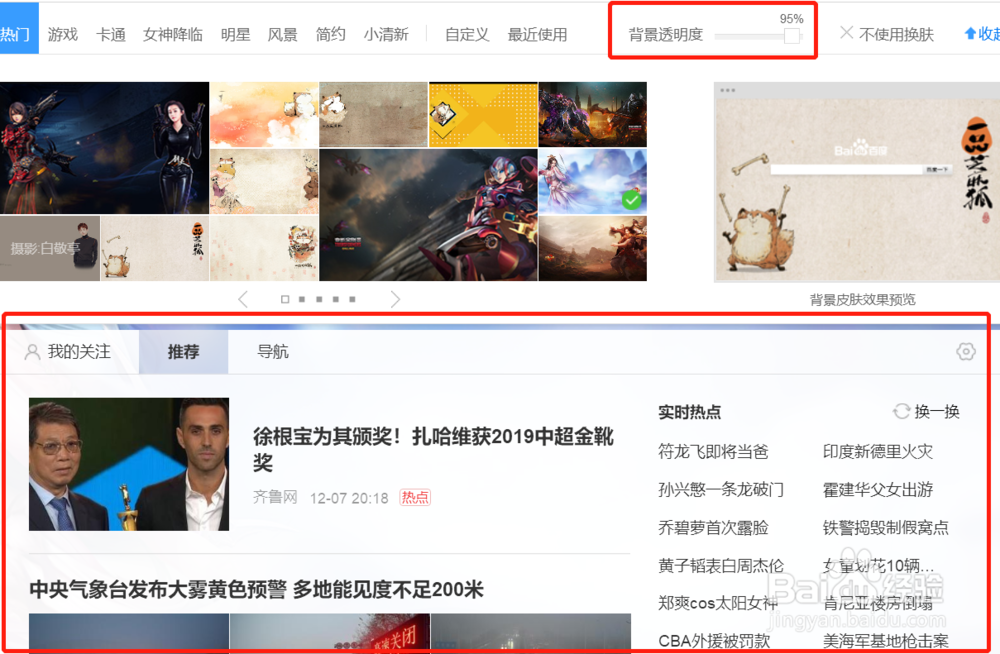Viewport: 1000px width, 654px height.
Task: Select the first skin page indicator
Action: point(285,299)
